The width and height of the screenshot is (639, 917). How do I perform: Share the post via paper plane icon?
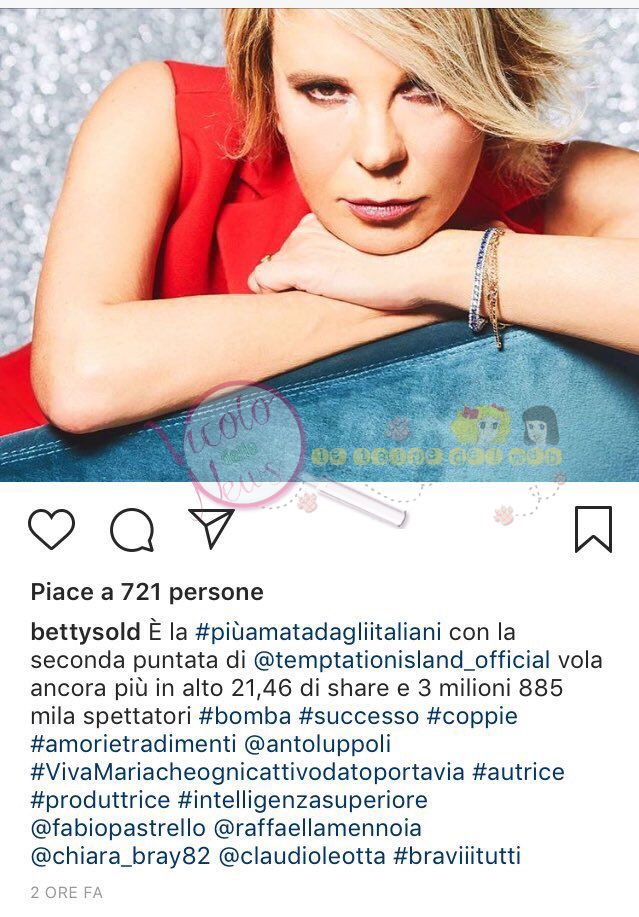coord(211,528)
